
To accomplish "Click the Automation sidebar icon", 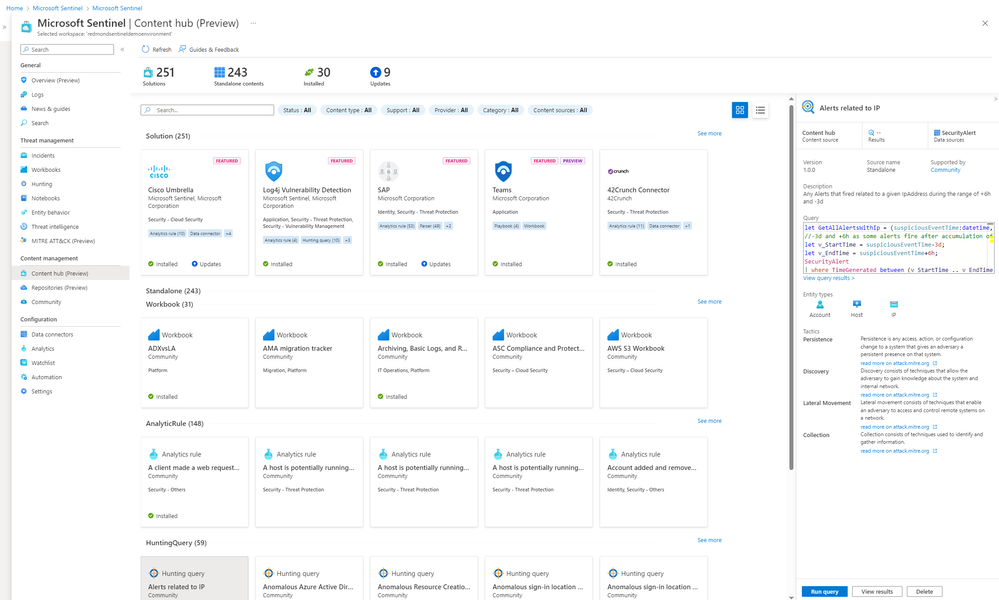I will 24,377.
